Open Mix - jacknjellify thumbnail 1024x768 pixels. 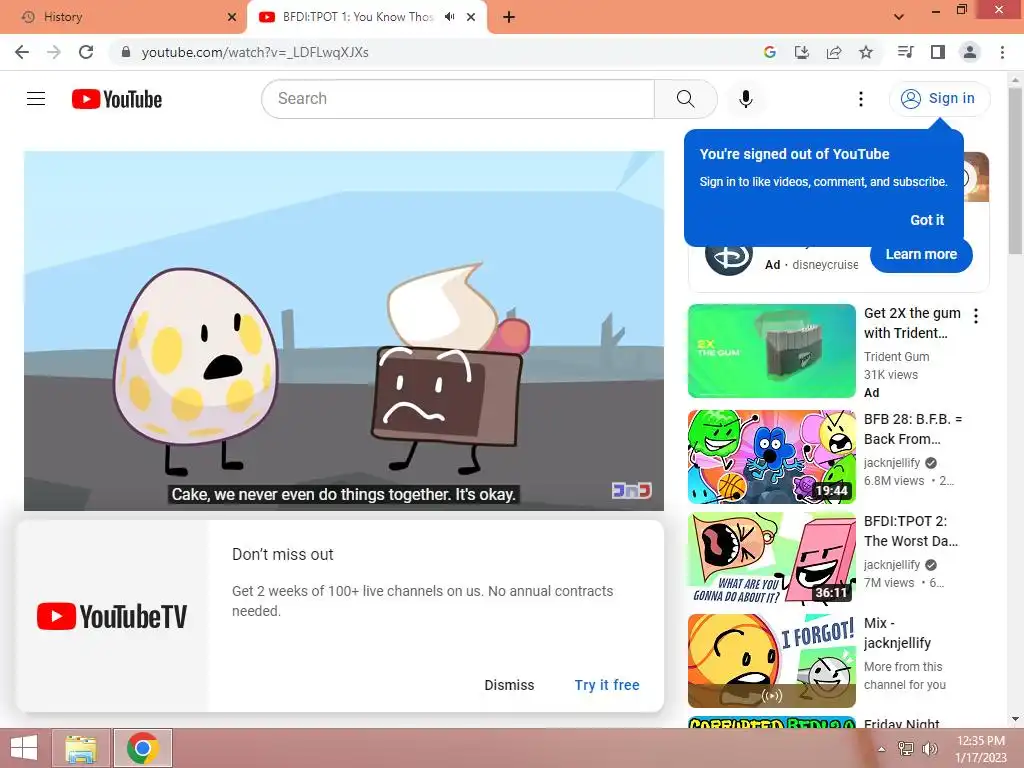(x=771, y=661)
